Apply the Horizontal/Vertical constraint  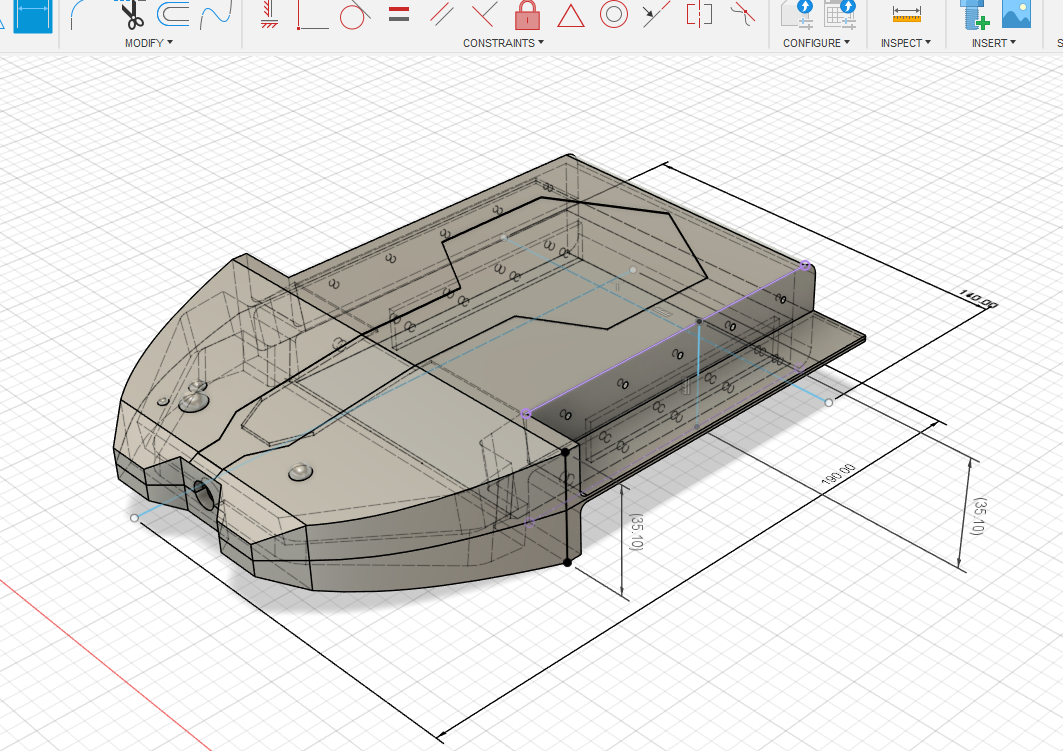pos(268,15)
